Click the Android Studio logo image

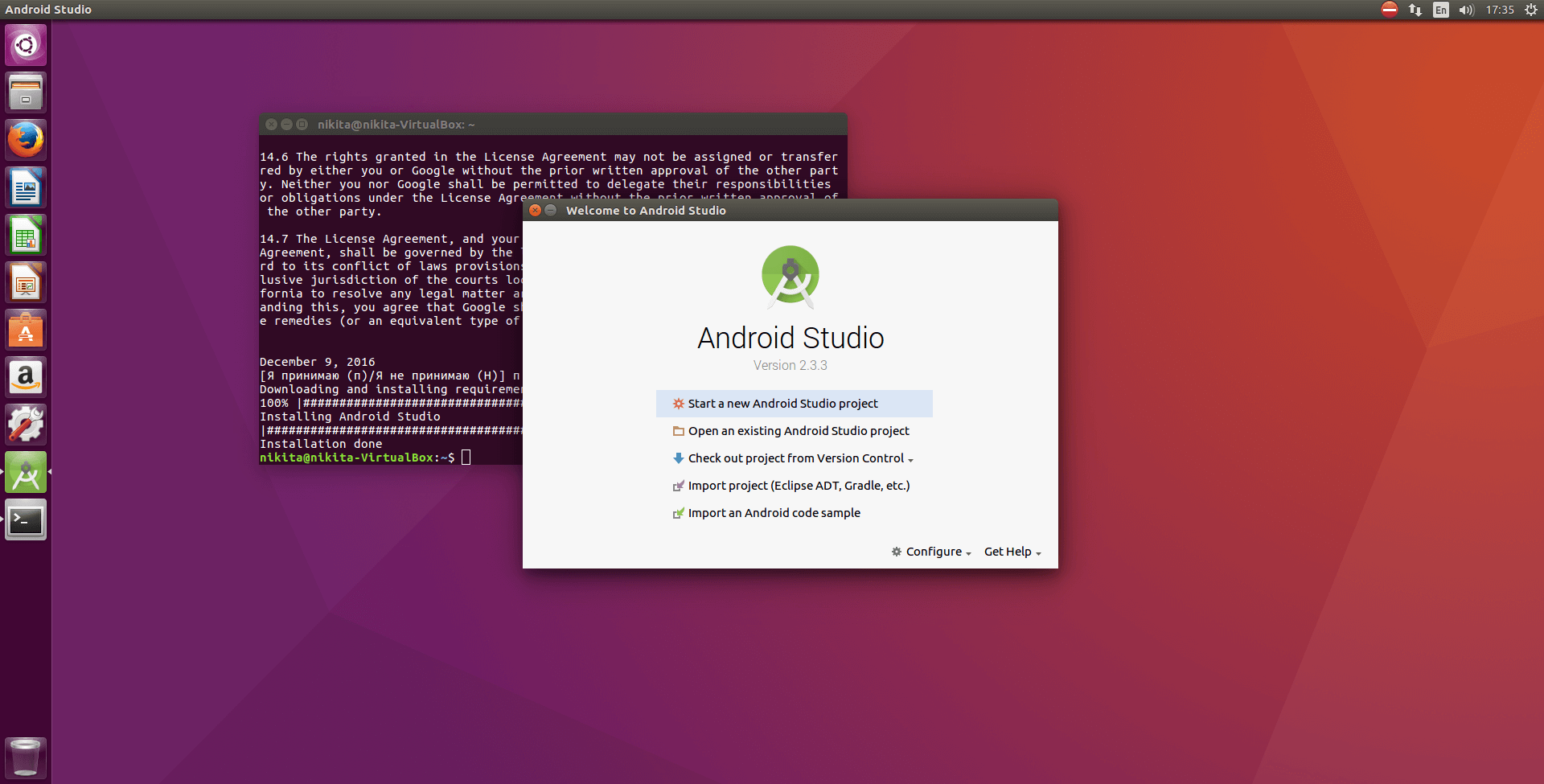point(790,277)
